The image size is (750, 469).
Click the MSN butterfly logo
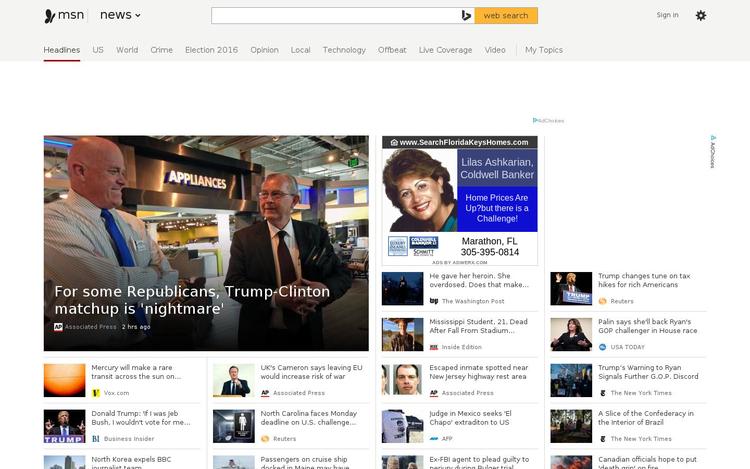[50, 16]
